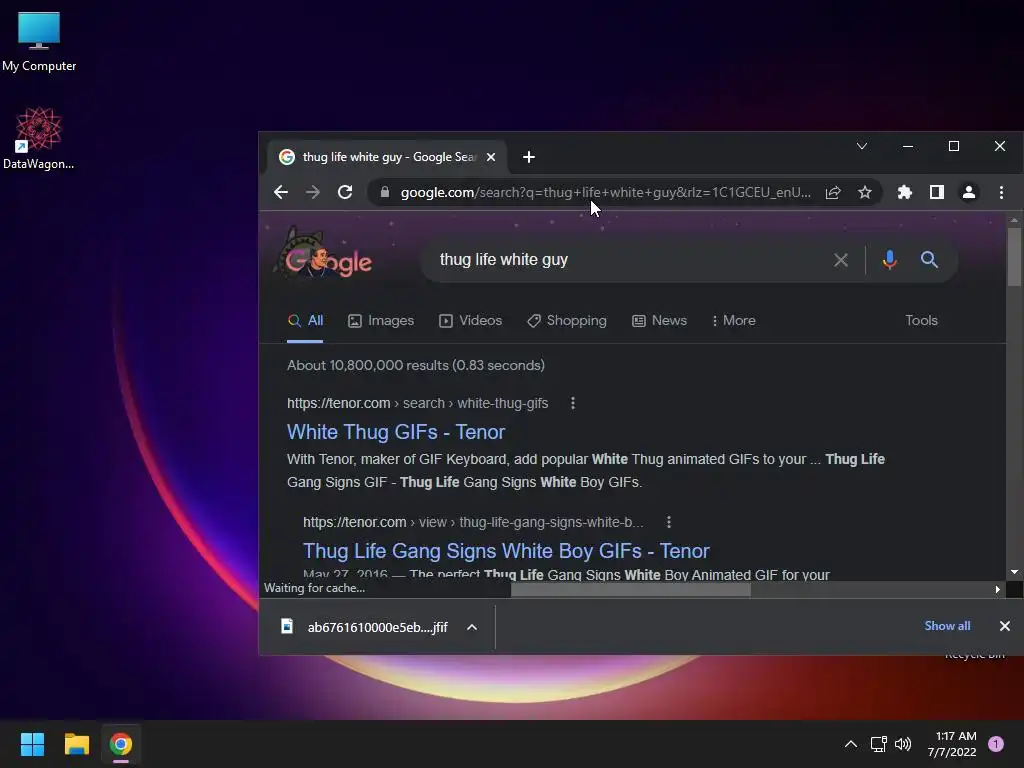Open Chrome's three-dot menu
Screen dimensions: 1024x768
click(x=1001, y=192)
